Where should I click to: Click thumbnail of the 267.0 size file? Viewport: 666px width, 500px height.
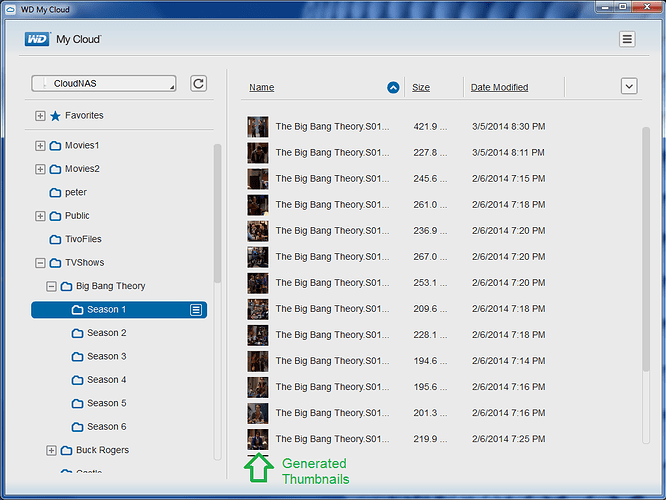(258, 257)
